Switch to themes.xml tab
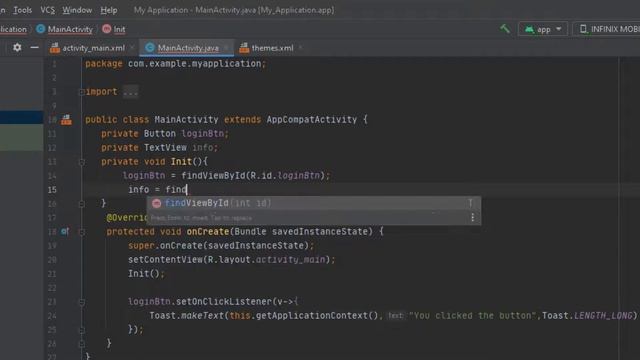This screenshot has width=640, height=360. click(x=272, y=48)
